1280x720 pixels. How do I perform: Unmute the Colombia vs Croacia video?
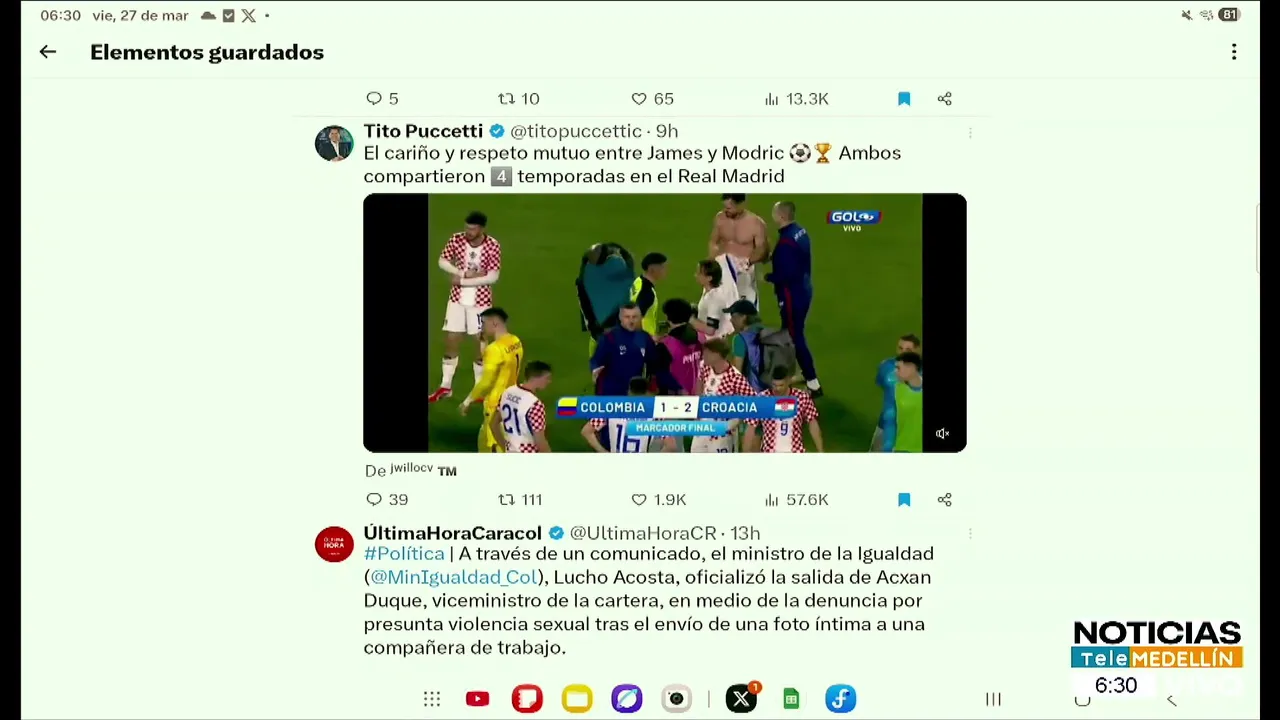pos(942,433)
